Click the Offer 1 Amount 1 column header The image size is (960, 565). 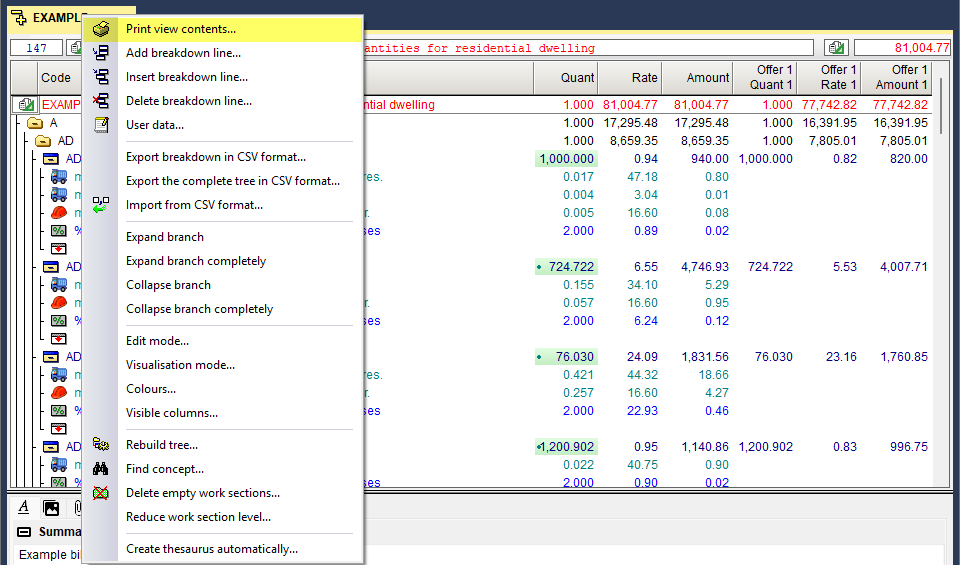point(896,77)
